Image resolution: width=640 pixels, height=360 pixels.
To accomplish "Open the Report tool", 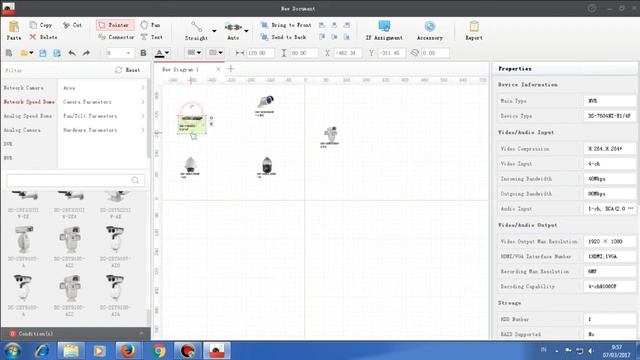I will click(x=474, y=31).
